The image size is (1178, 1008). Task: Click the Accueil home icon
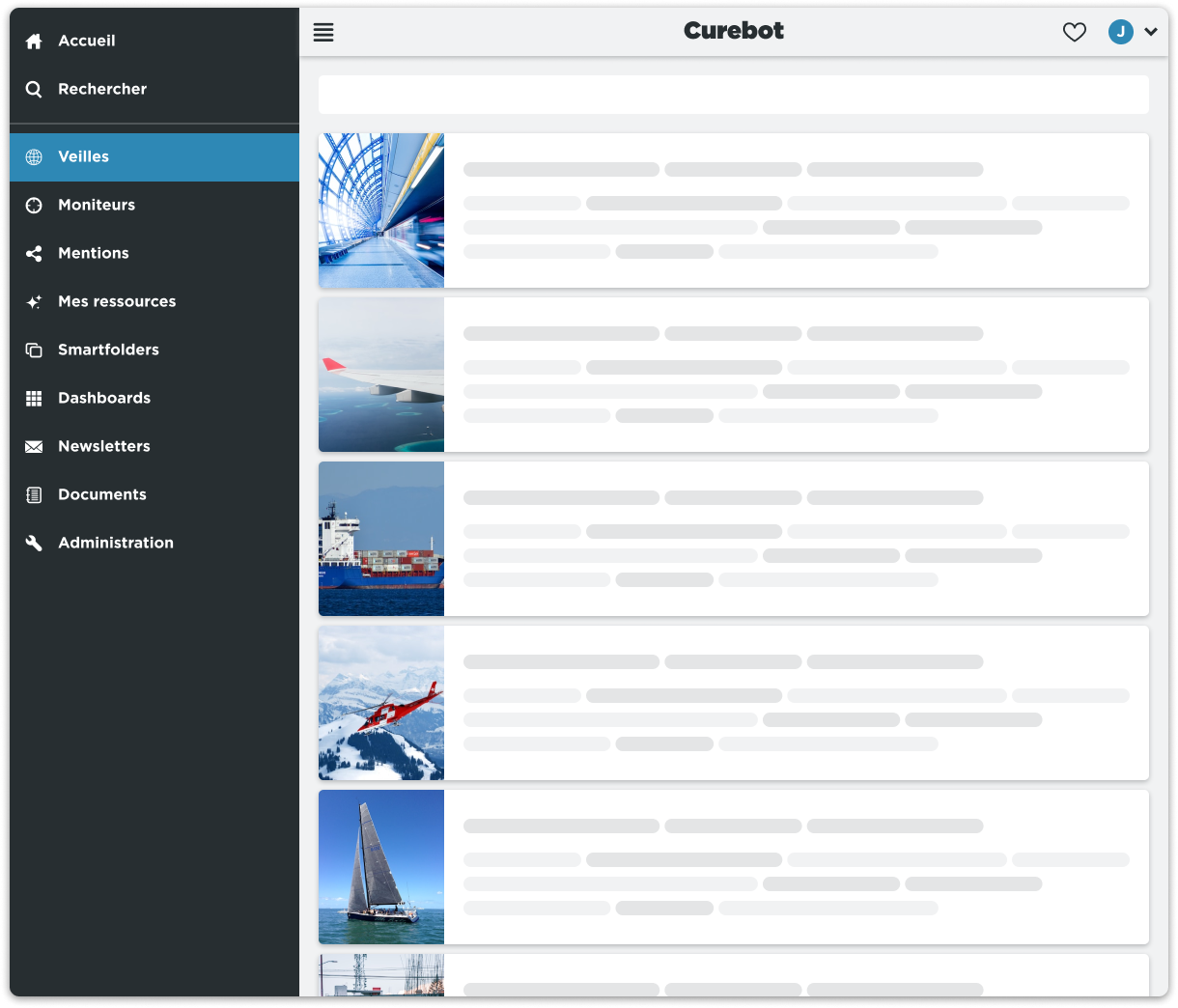click(x=34, y=41)
